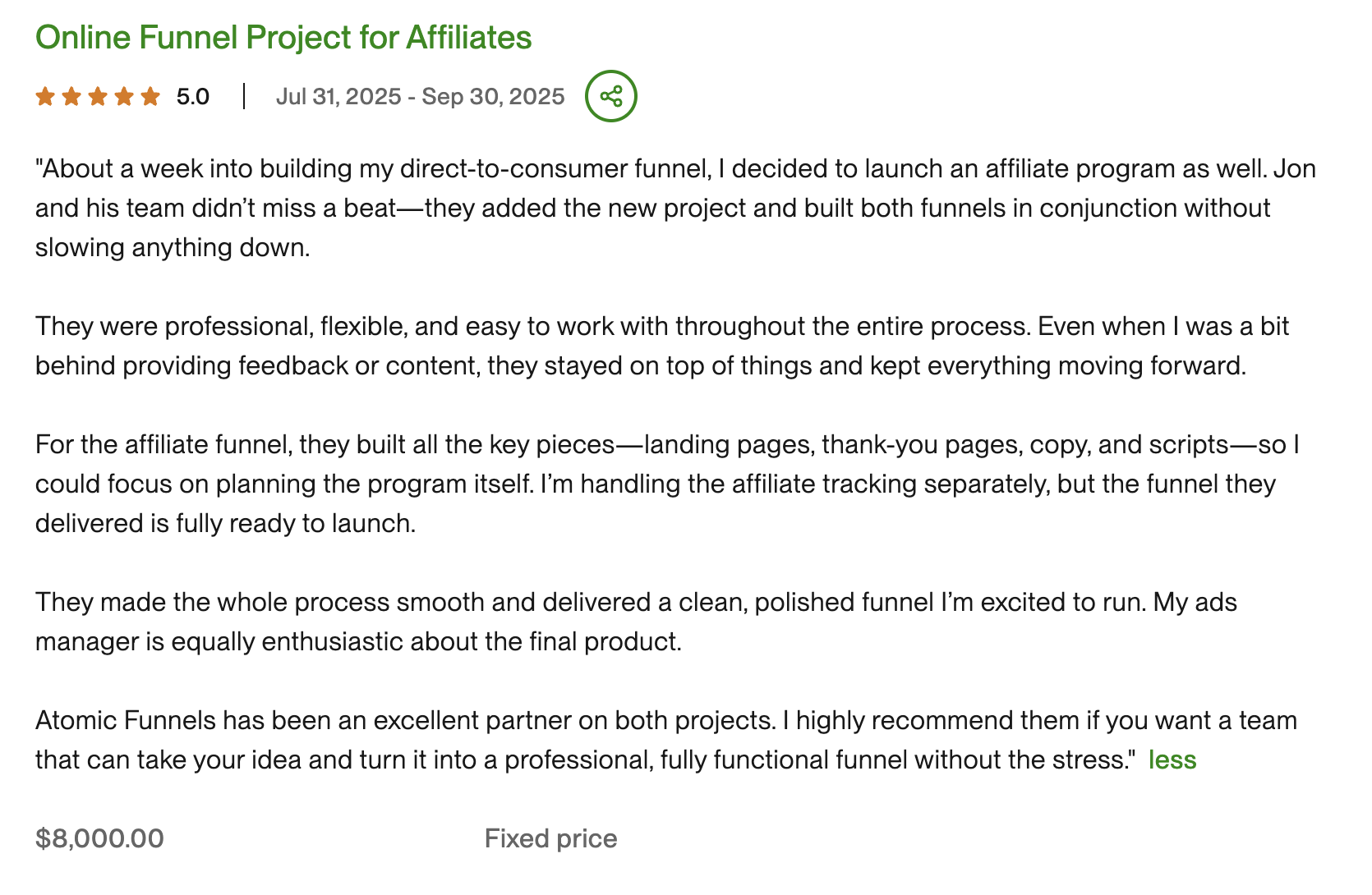The image size is (1372, 895).
Task: Click the first orange star icon
Action: tap(46, 96)
